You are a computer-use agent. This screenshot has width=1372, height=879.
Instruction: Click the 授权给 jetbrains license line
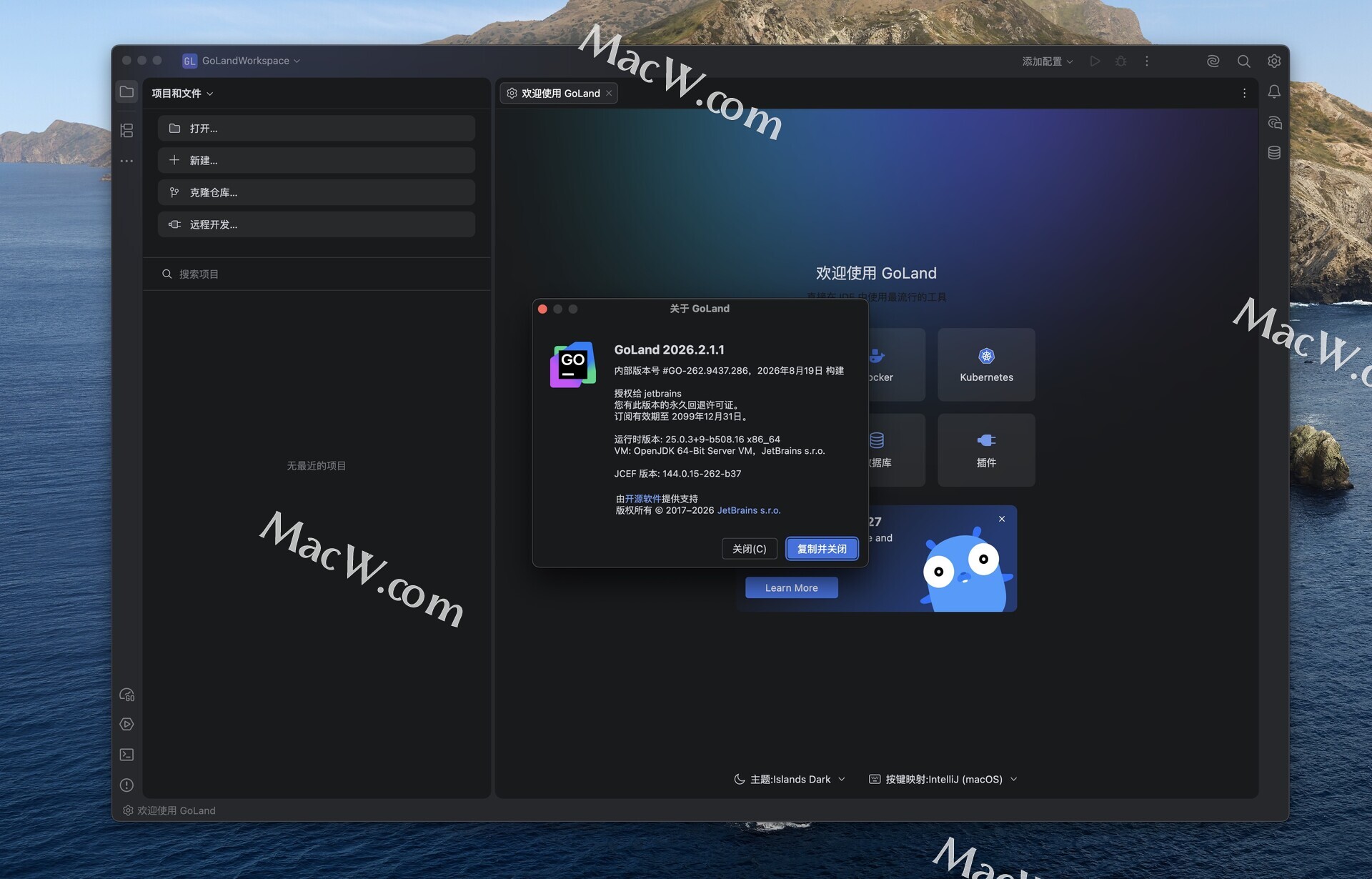tap(647, 394)
